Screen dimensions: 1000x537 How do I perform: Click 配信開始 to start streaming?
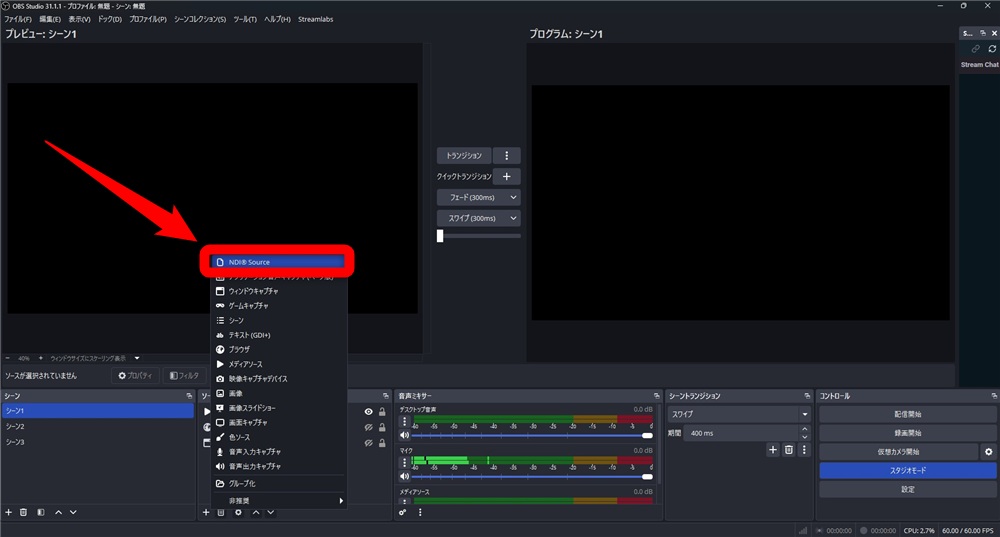coord(908,414)
